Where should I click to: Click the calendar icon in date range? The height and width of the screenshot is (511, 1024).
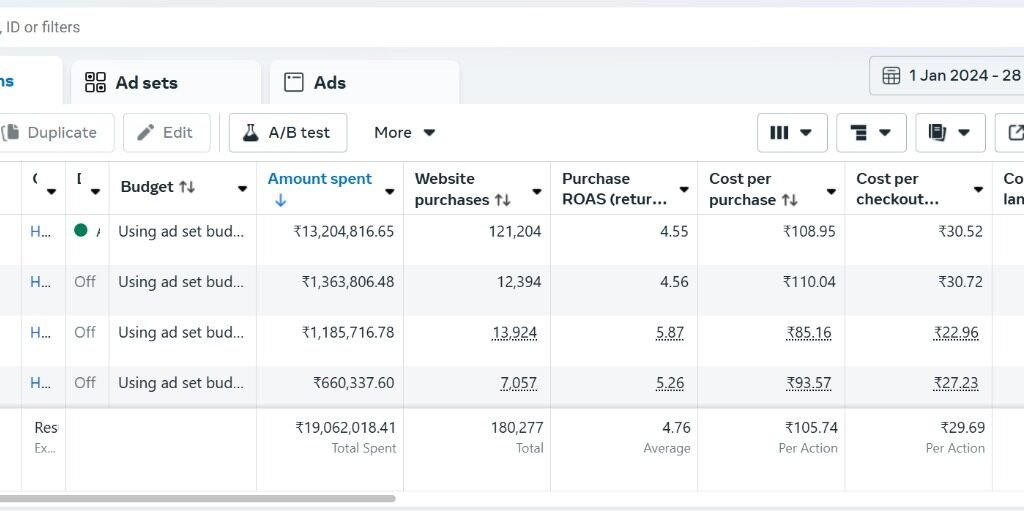click(x=891, y=76)
